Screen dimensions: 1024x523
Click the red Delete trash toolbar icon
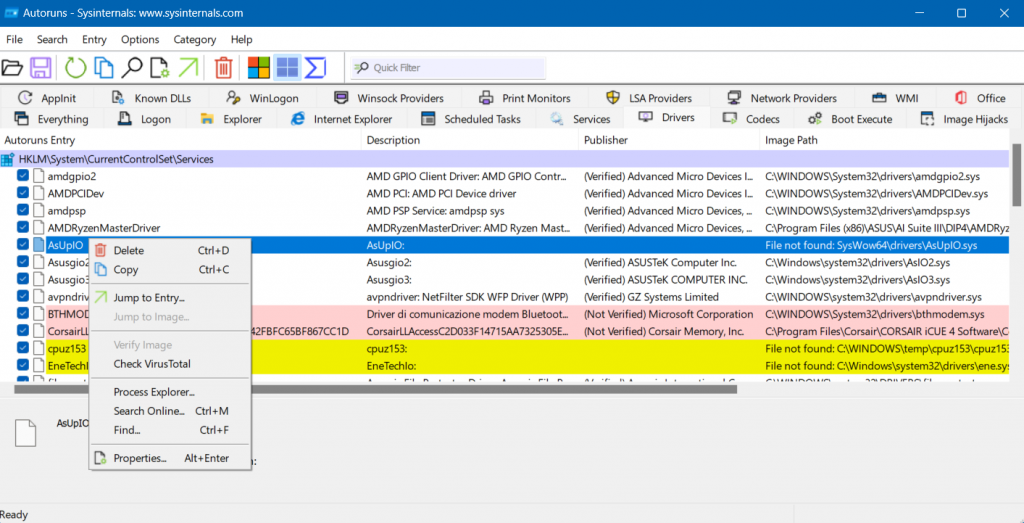point(224,67)
